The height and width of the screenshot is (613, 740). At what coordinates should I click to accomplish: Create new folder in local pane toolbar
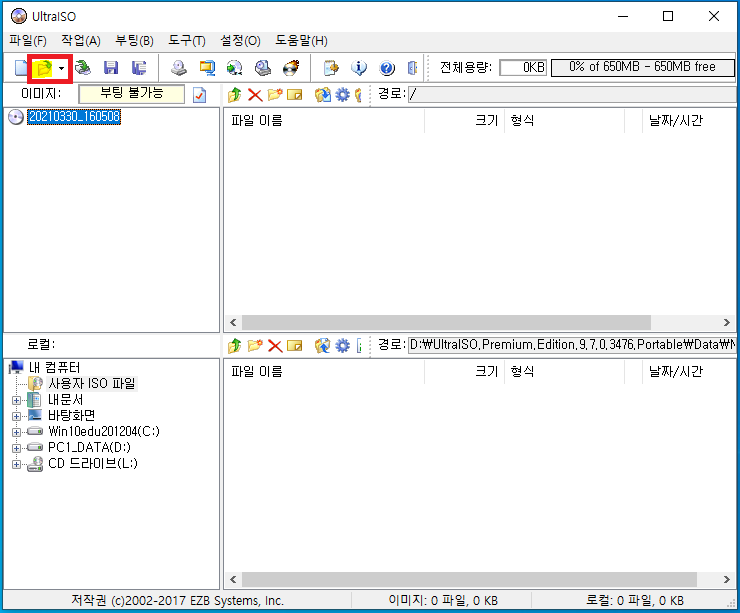[255, 346]
